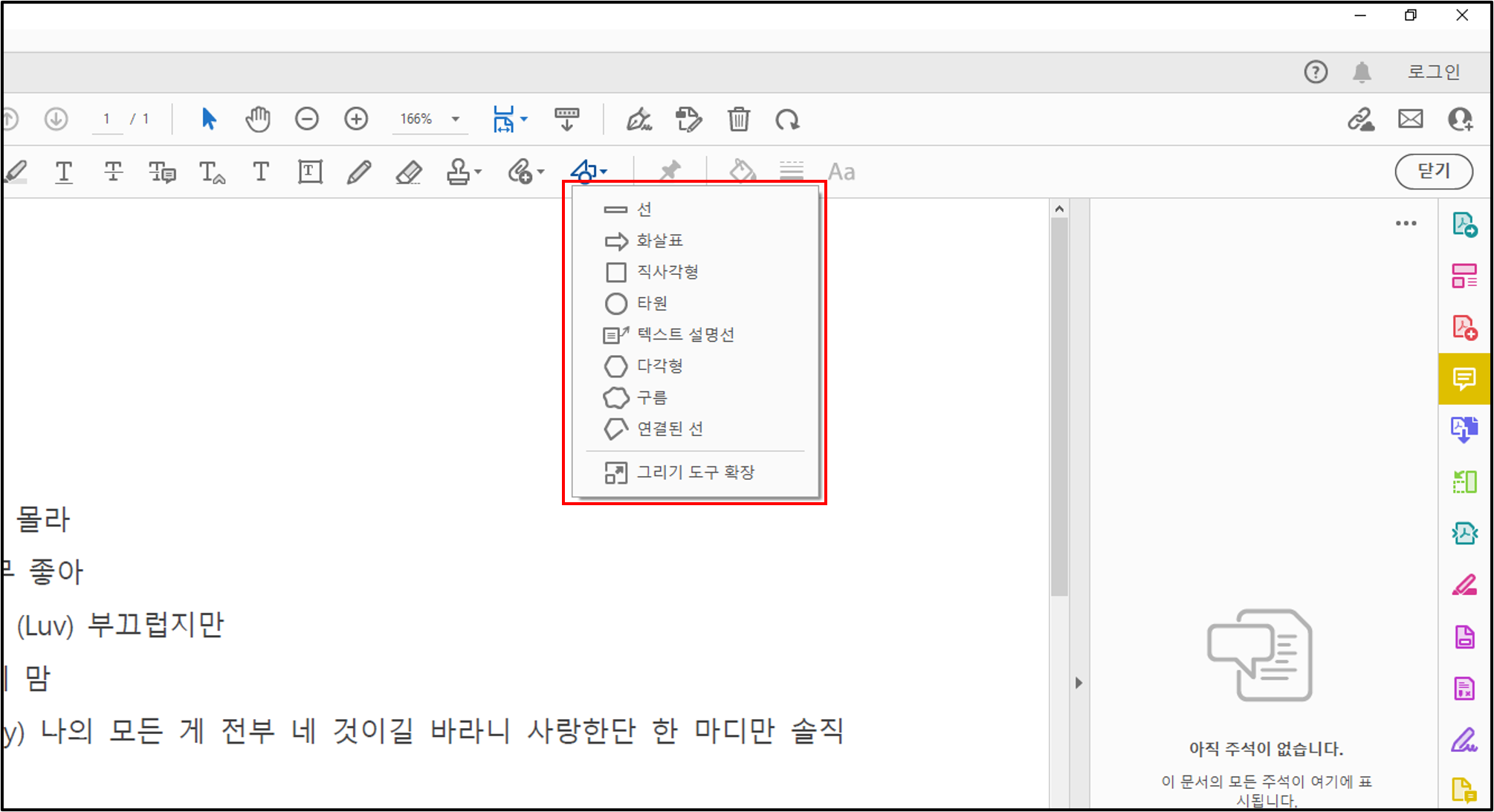Click the help question mark icon
The height and width of the screenshot is (812, 1494).
(1316, 72)
